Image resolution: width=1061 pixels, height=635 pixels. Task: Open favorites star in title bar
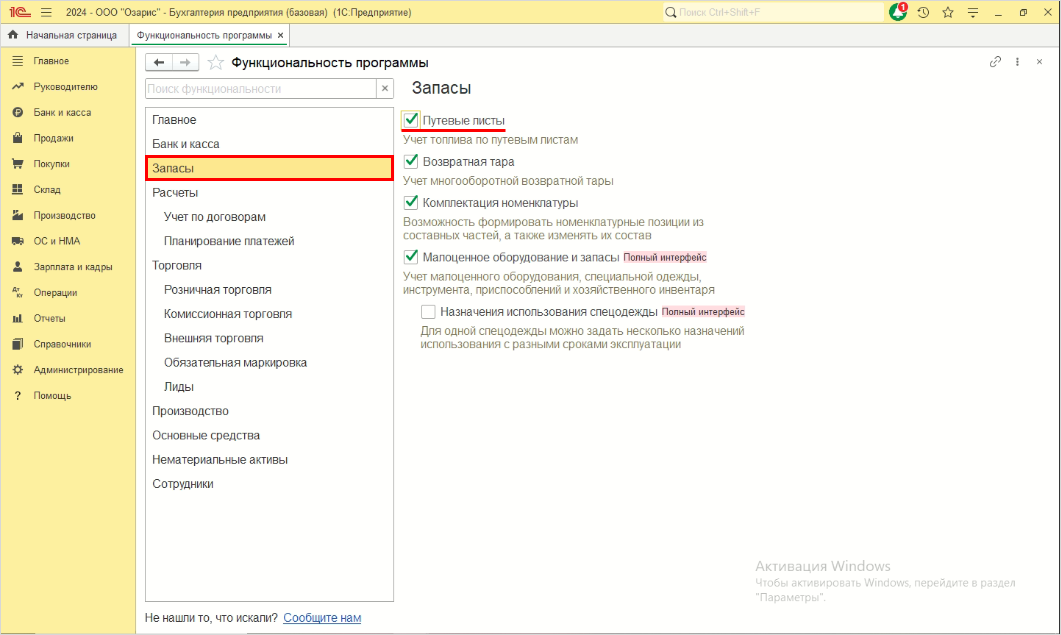click(948, 12)
